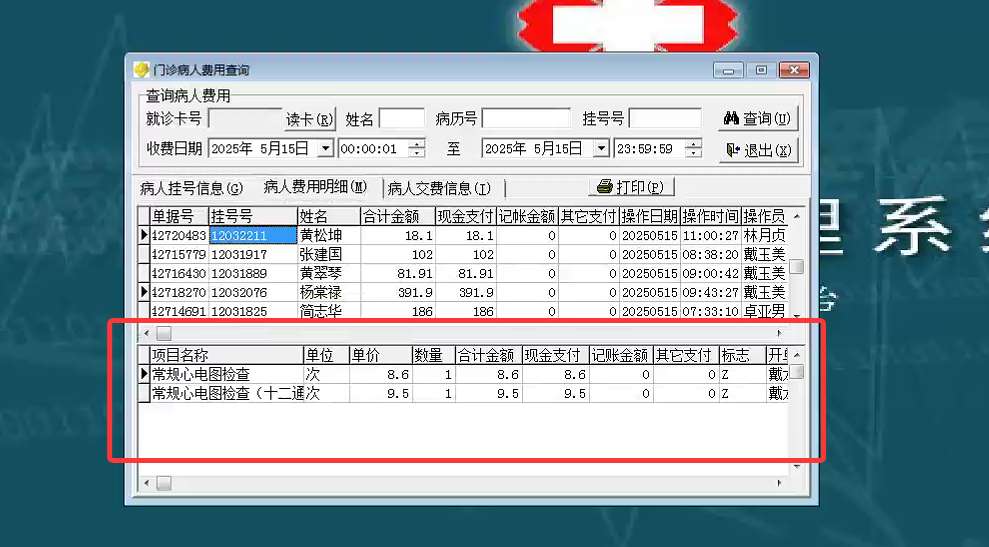The width and height of the screenshot is (989, 547).
Task: Click the window title bar app icon
Action: [141, 69]
